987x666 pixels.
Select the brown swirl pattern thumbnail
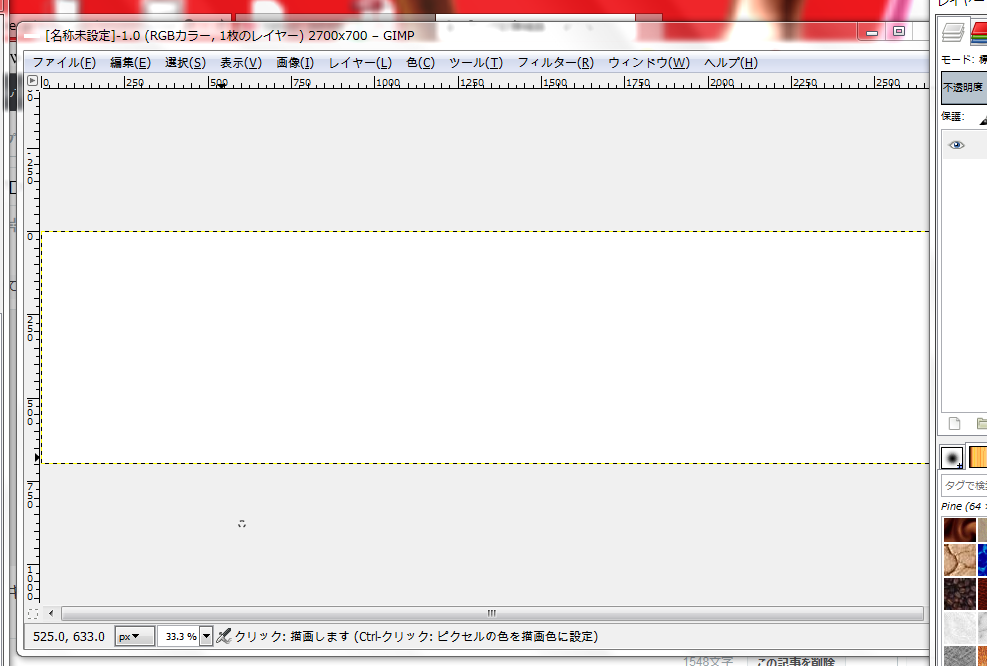point(959,529)
